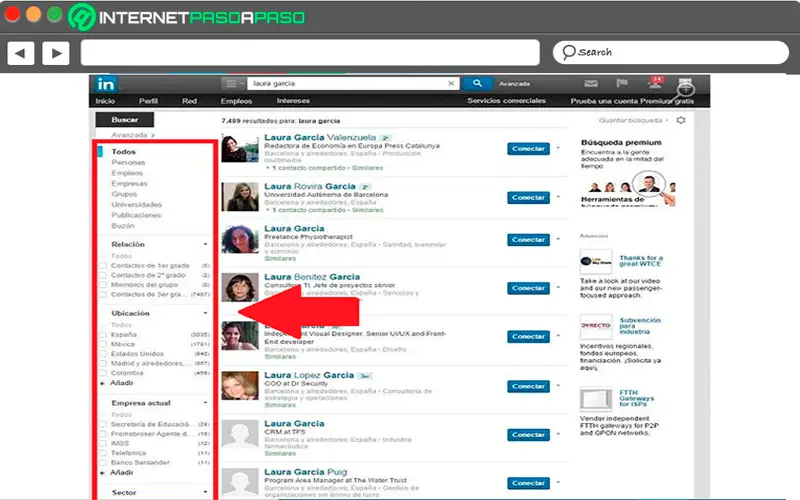Open dropdown arrow next to Laura Benitez Garcia's Conectar
The height and width of the screenshot is (500, 800).
coord(558,288)
